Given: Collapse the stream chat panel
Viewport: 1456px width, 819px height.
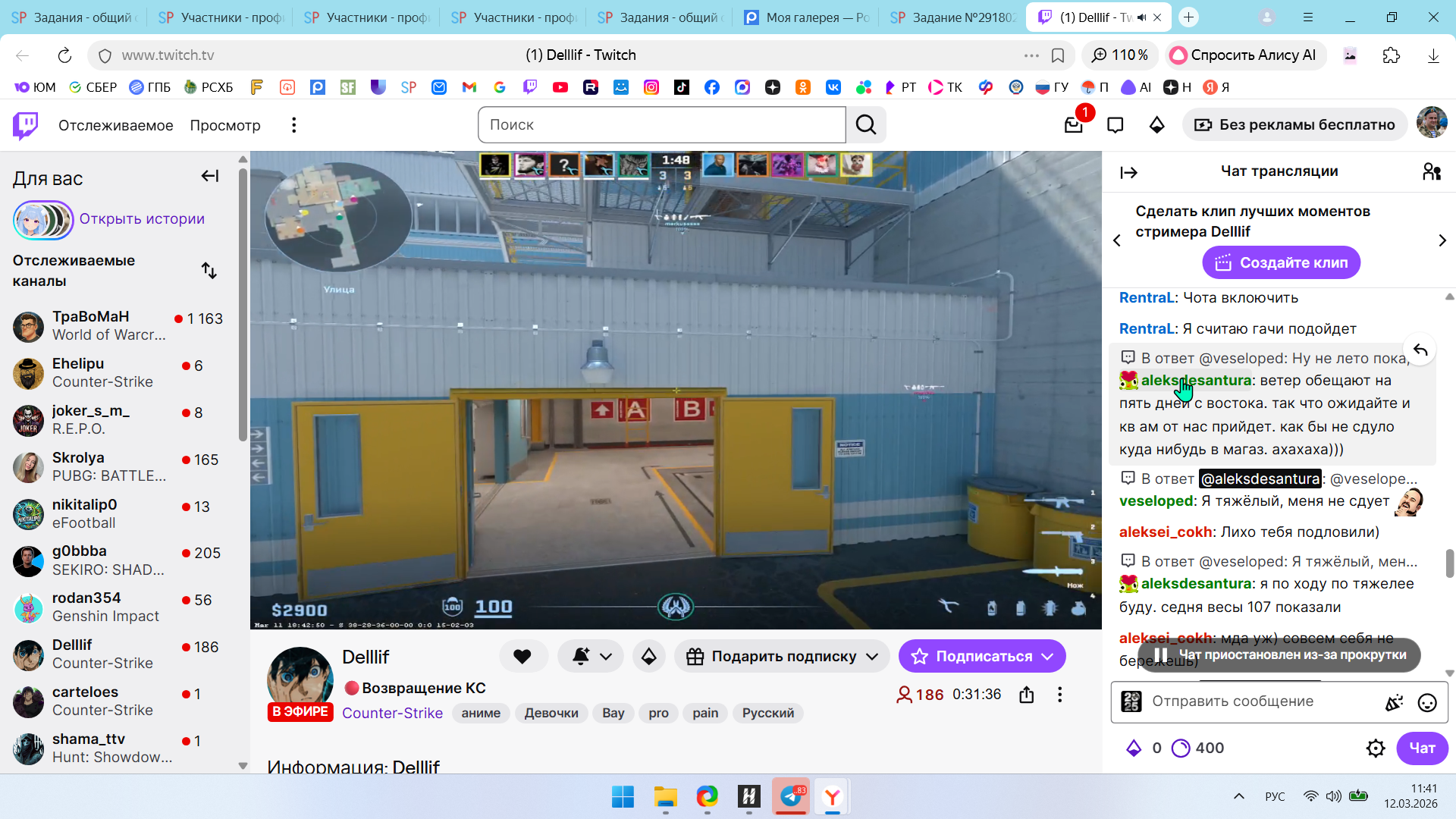Looking at the screenshot, I should point(1128,173).
